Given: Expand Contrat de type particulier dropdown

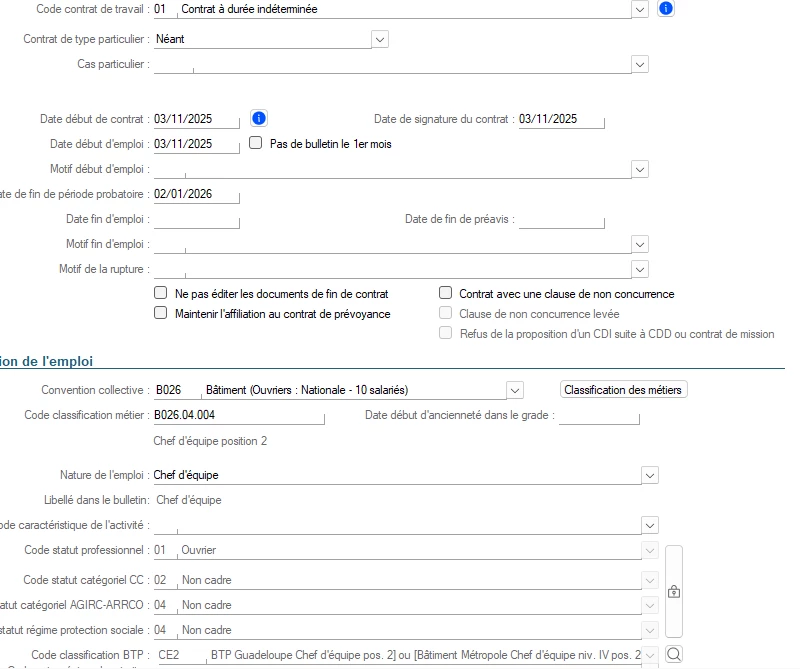Looking at the screenshot, I should (380, 39).
